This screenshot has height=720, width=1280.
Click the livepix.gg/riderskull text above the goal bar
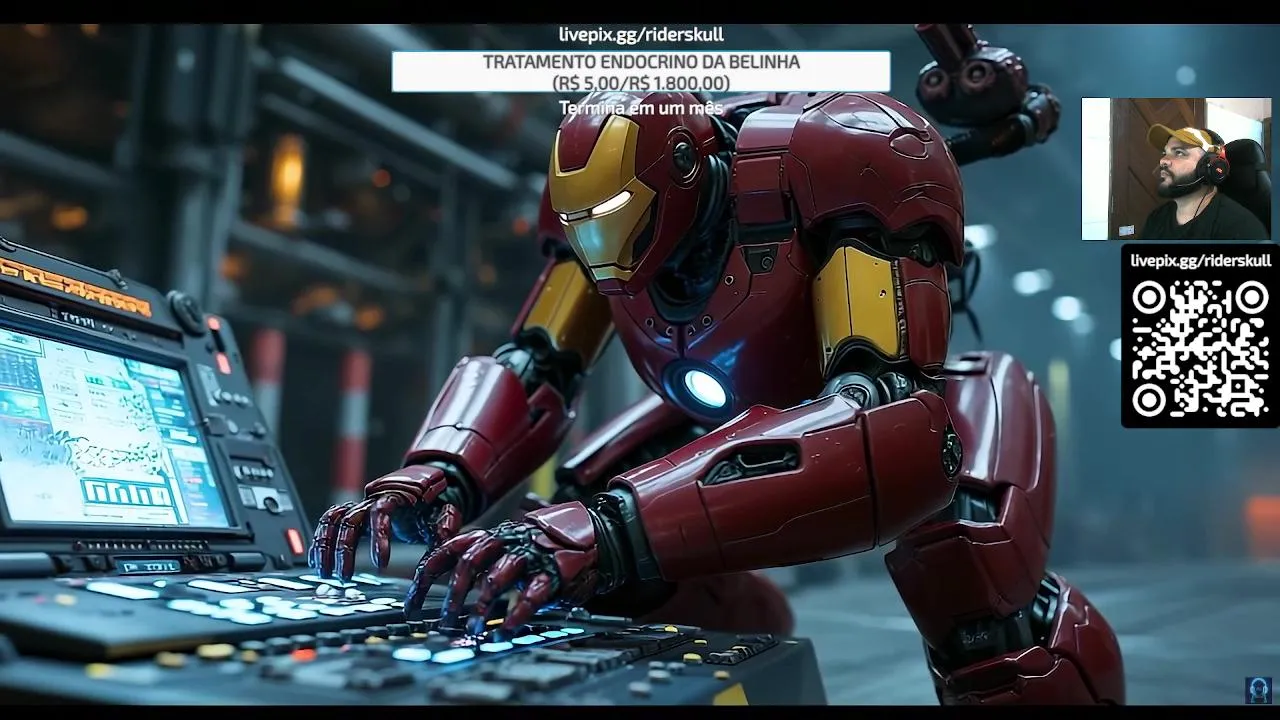(641, 35)
